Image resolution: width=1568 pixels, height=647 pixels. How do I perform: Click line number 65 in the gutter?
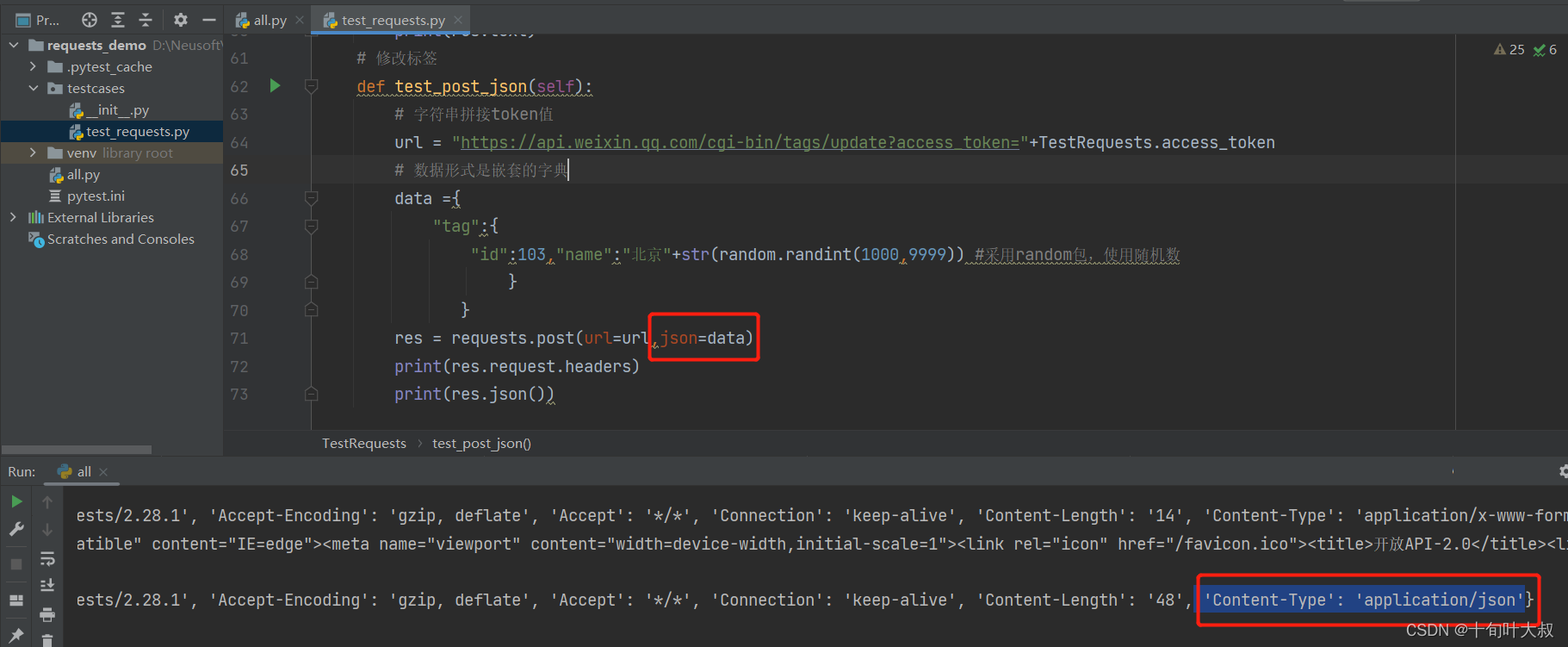click(239, 171)
